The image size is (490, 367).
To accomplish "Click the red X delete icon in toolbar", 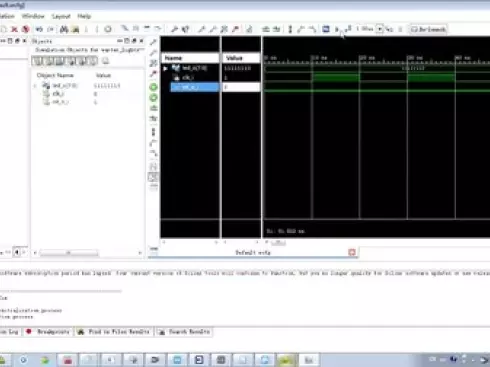I will (x=14, y=29).
